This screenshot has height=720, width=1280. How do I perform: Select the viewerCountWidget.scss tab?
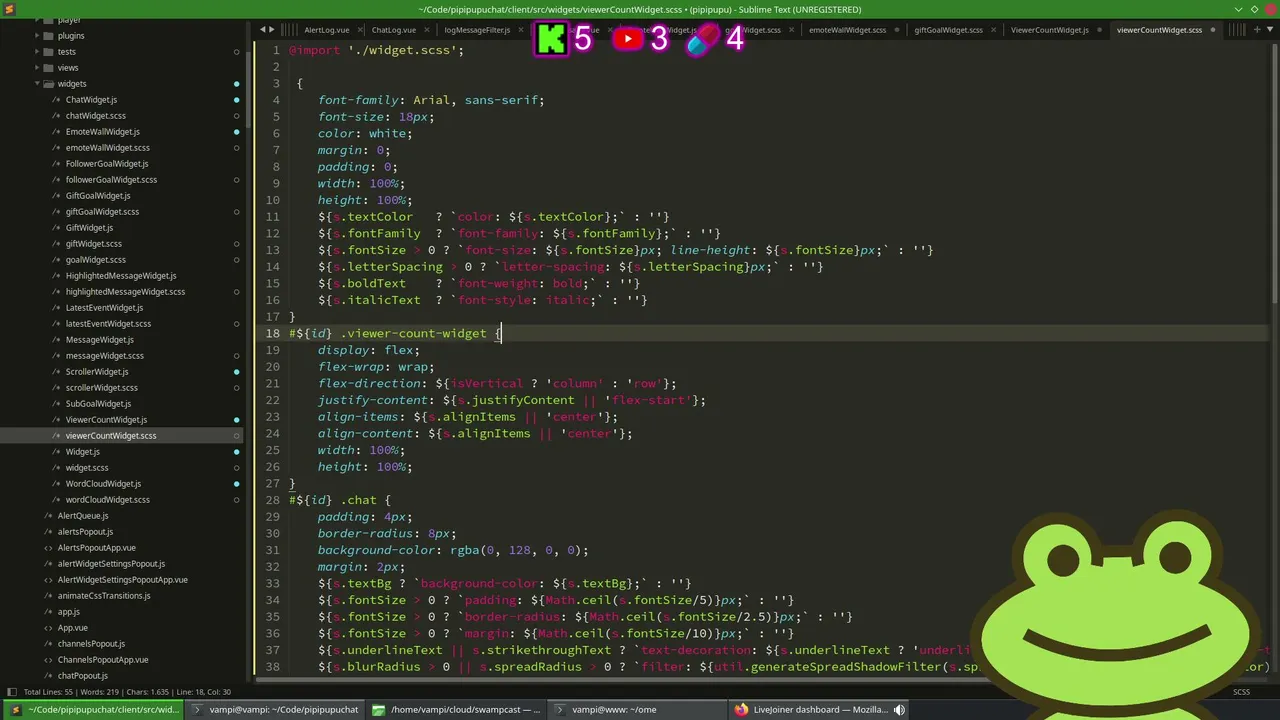[1159, 30]
